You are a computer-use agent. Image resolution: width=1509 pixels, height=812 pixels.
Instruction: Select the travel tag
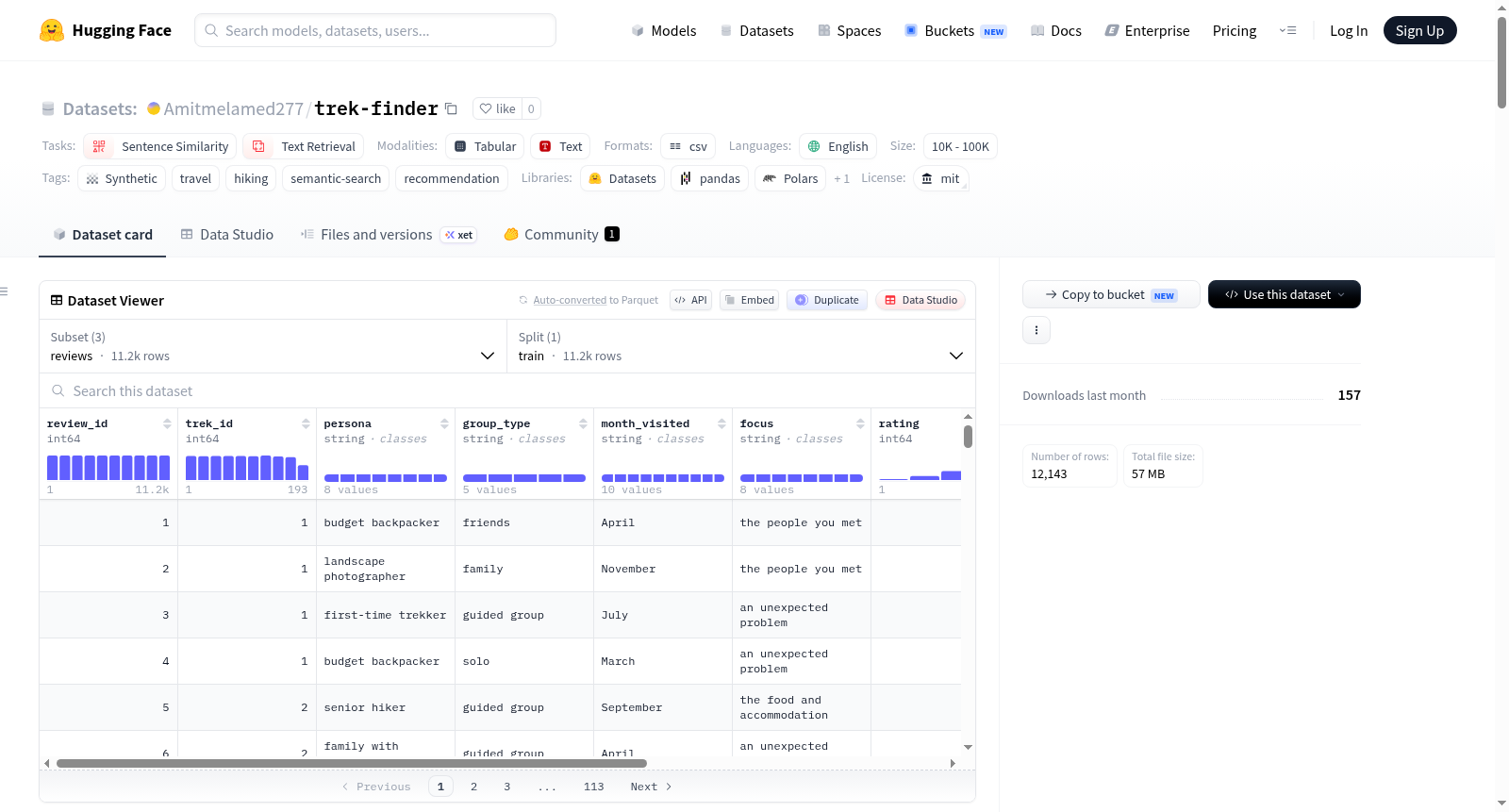point(195,178)
